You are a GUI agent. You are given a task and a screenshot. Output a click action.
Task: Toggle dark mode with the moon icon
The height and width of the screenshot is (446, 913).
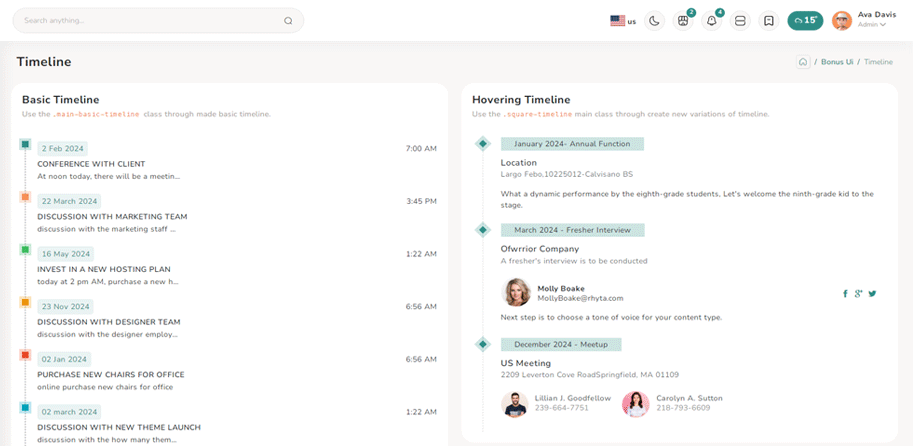[x=654, y=20]
